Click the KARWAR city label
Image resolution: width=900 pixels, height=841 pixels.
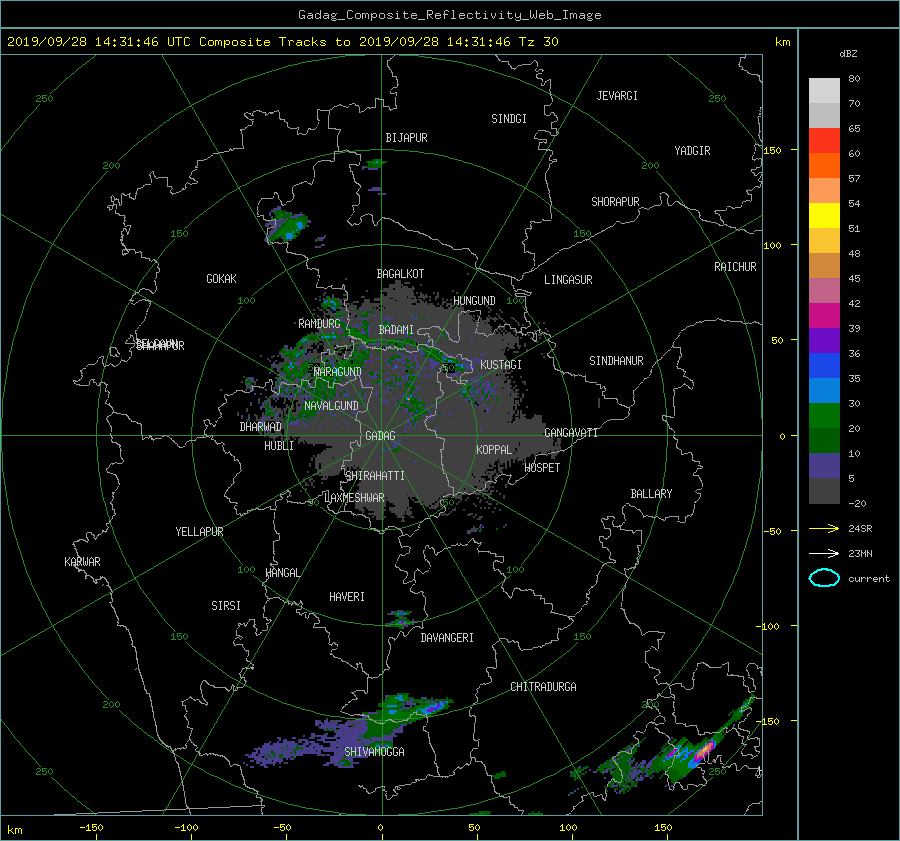[x=82, y=562]
